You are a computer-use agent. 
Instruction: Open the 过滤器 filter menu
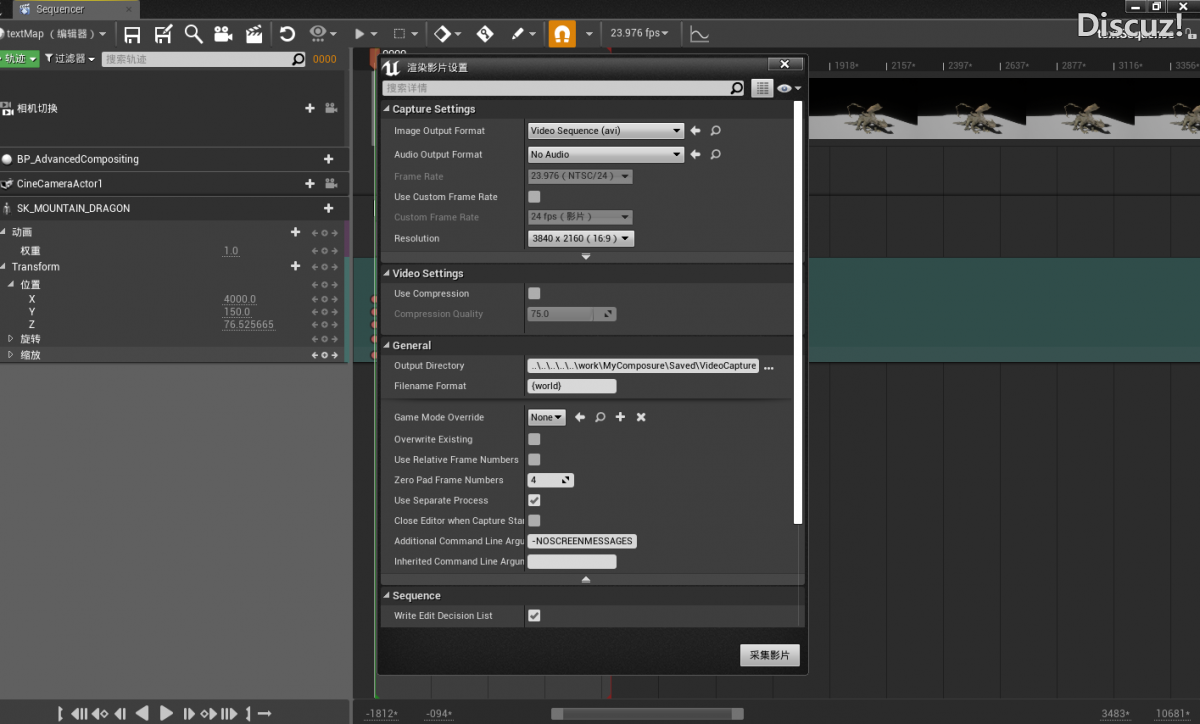pyautogui.click(x=70, y=59)
